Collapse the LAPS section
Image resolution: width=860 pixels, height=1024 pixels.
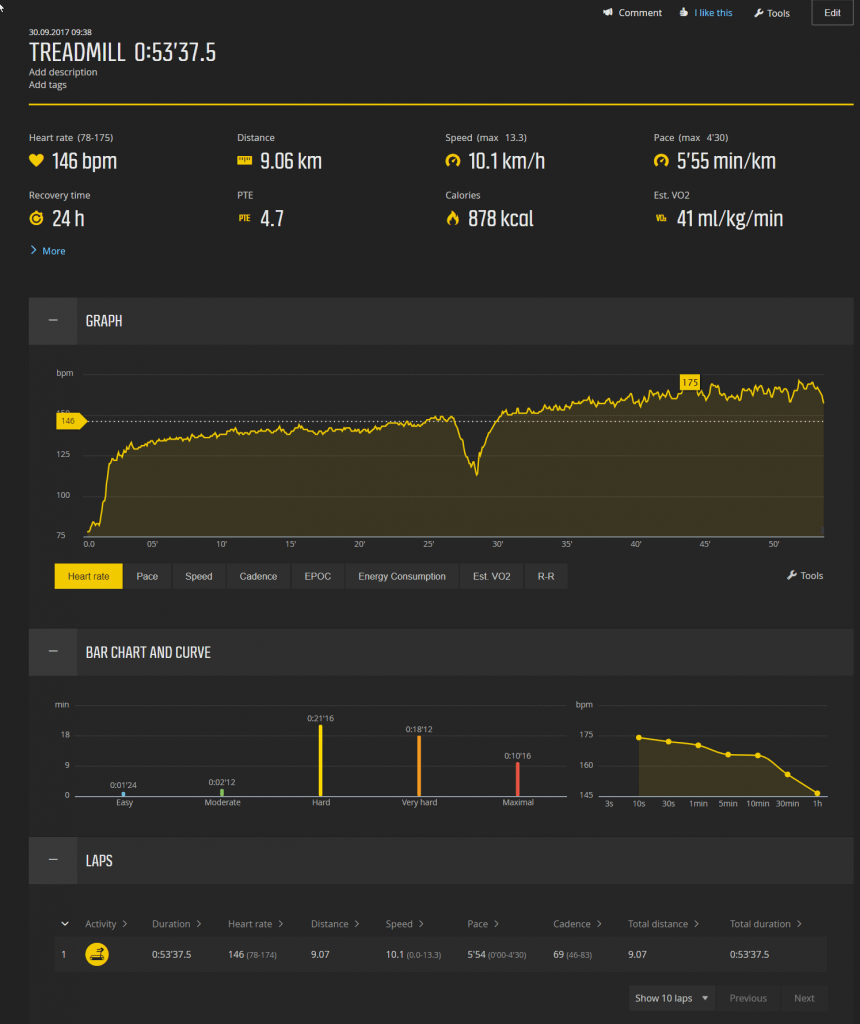[x=52, y=860]
